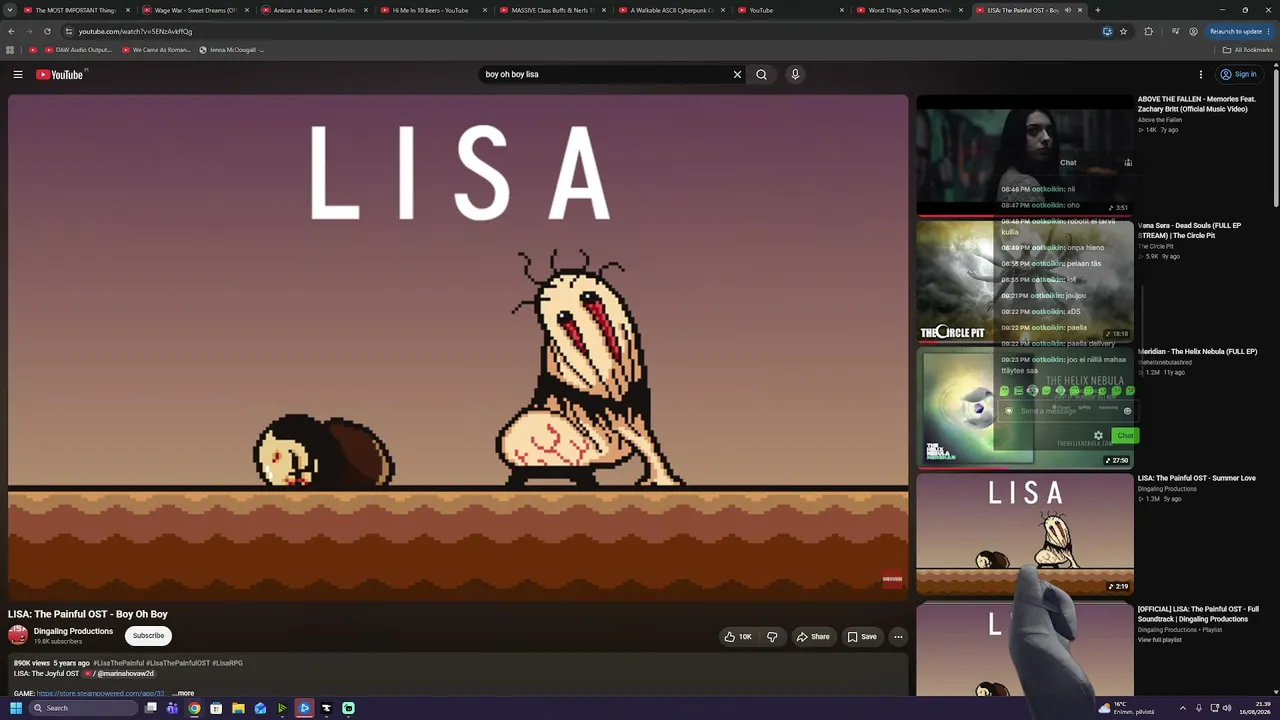
Task: Like the video with thumbs up
Action: 738,637
